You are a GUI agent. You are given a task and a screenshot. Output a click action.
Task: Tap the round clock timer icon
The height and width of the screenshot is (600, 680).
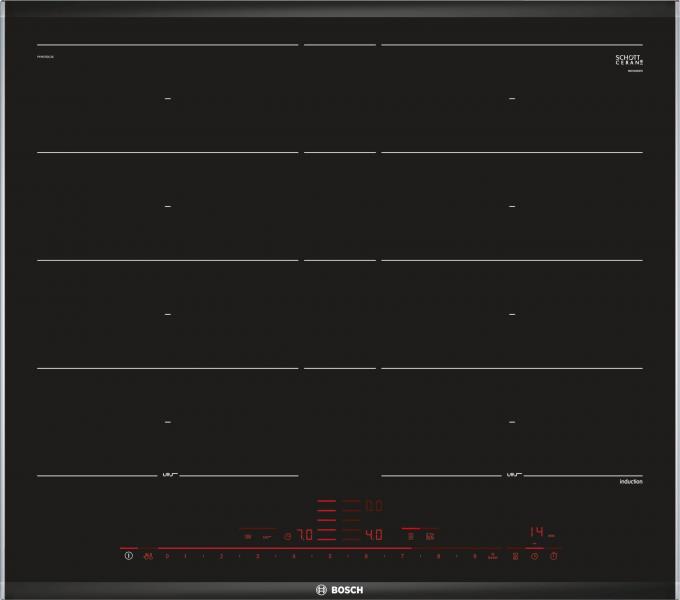point(534,556)
